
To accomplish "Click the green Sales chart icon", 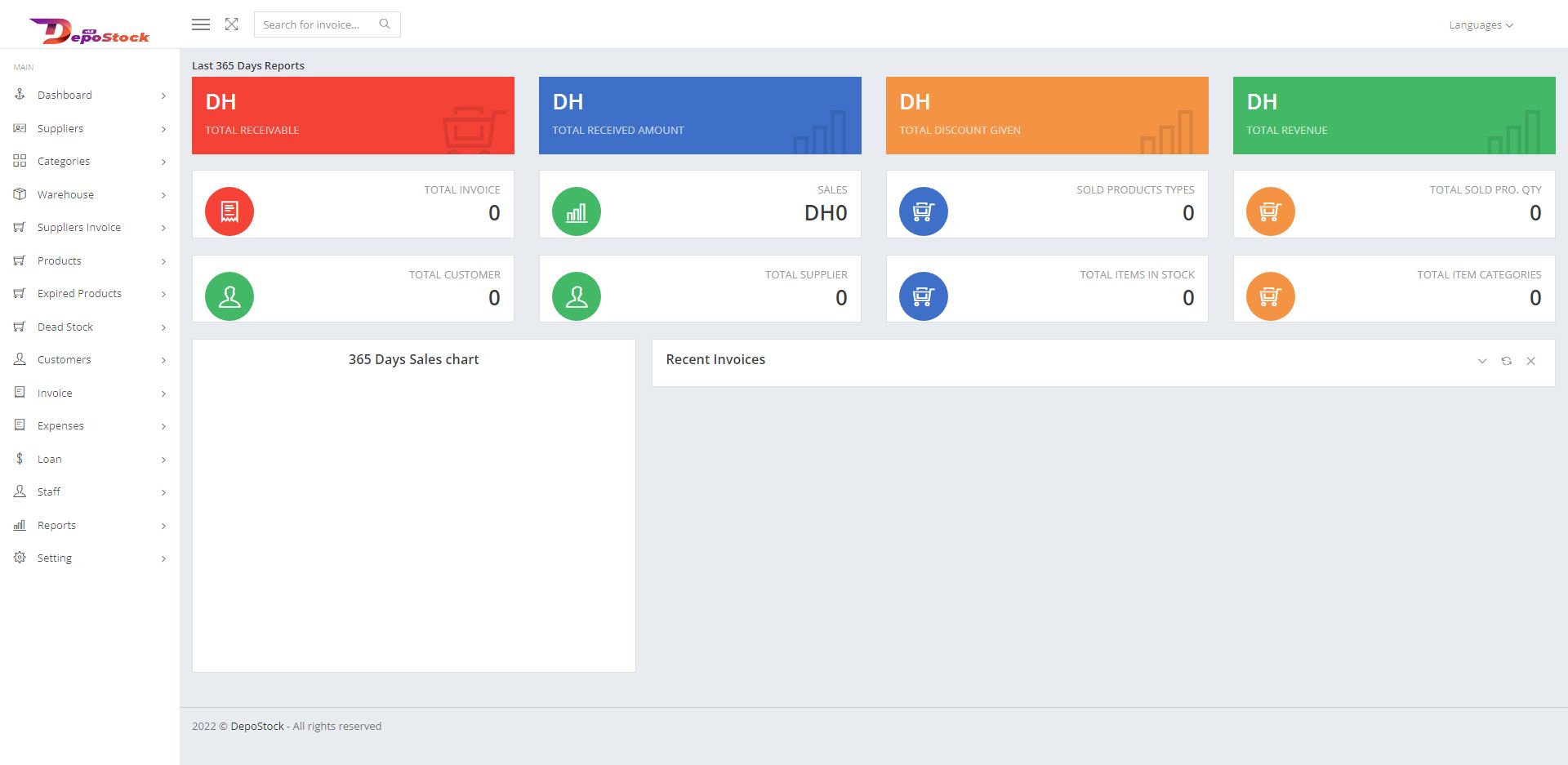I will [577, 211].
